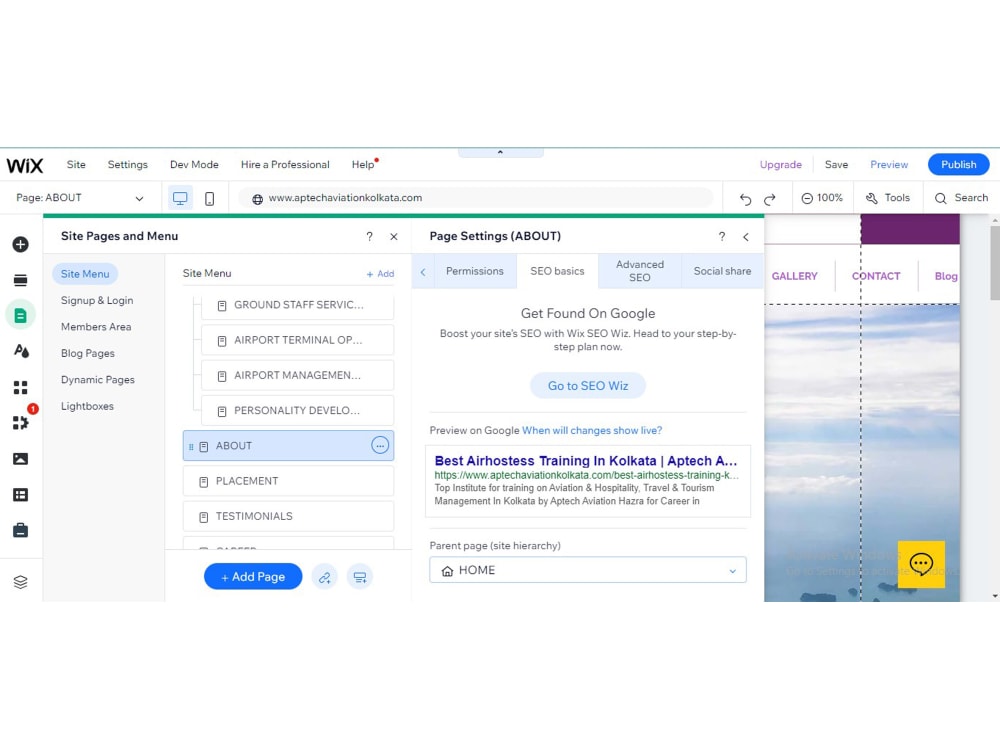Redo the last action

click(770, 199)
